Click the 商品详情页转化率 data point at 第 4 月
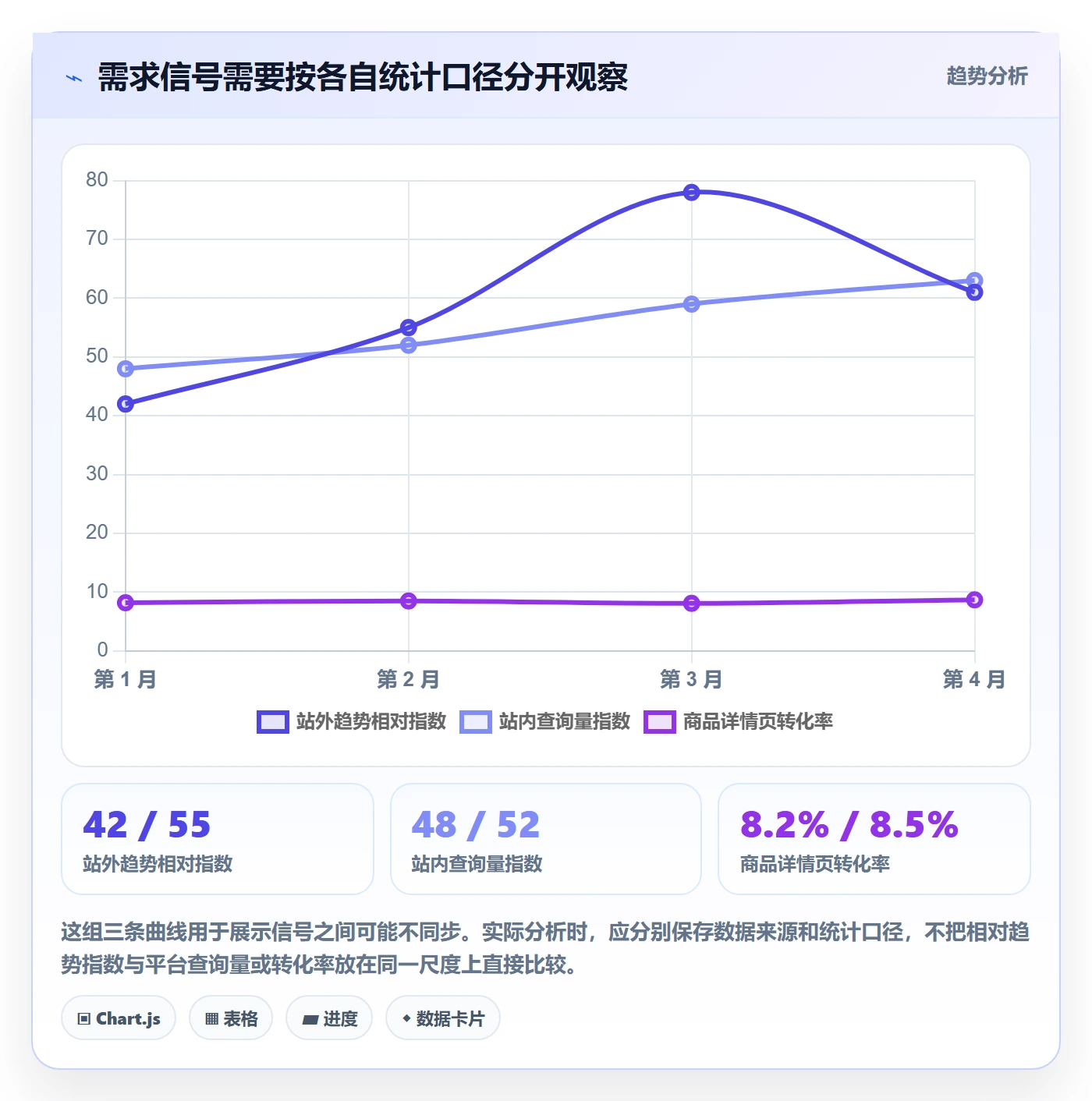1092x1101 pixels. coord(974,600)
